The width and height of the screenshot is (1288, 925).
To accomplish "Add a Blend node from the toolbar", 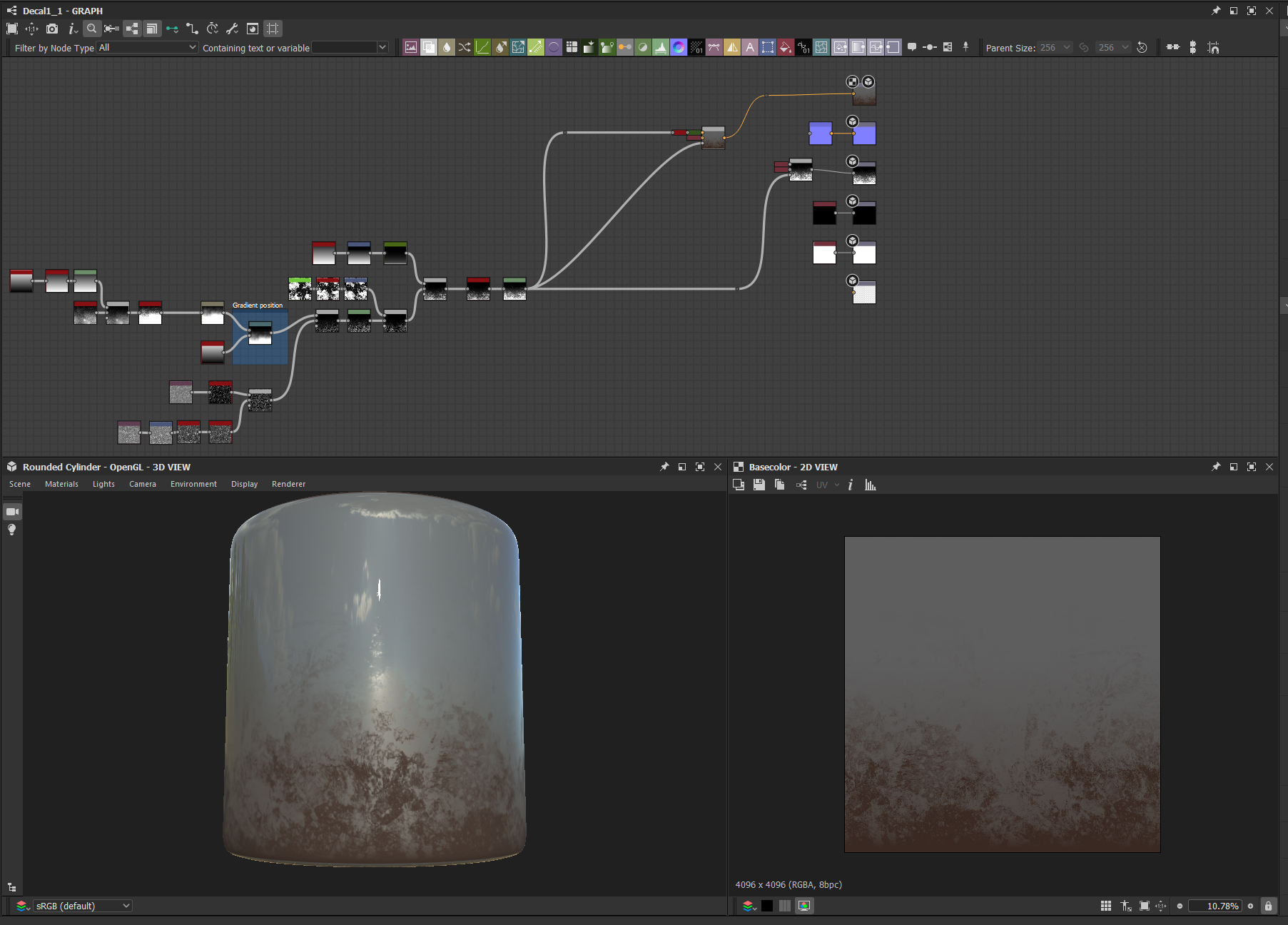I will (429, 48).
